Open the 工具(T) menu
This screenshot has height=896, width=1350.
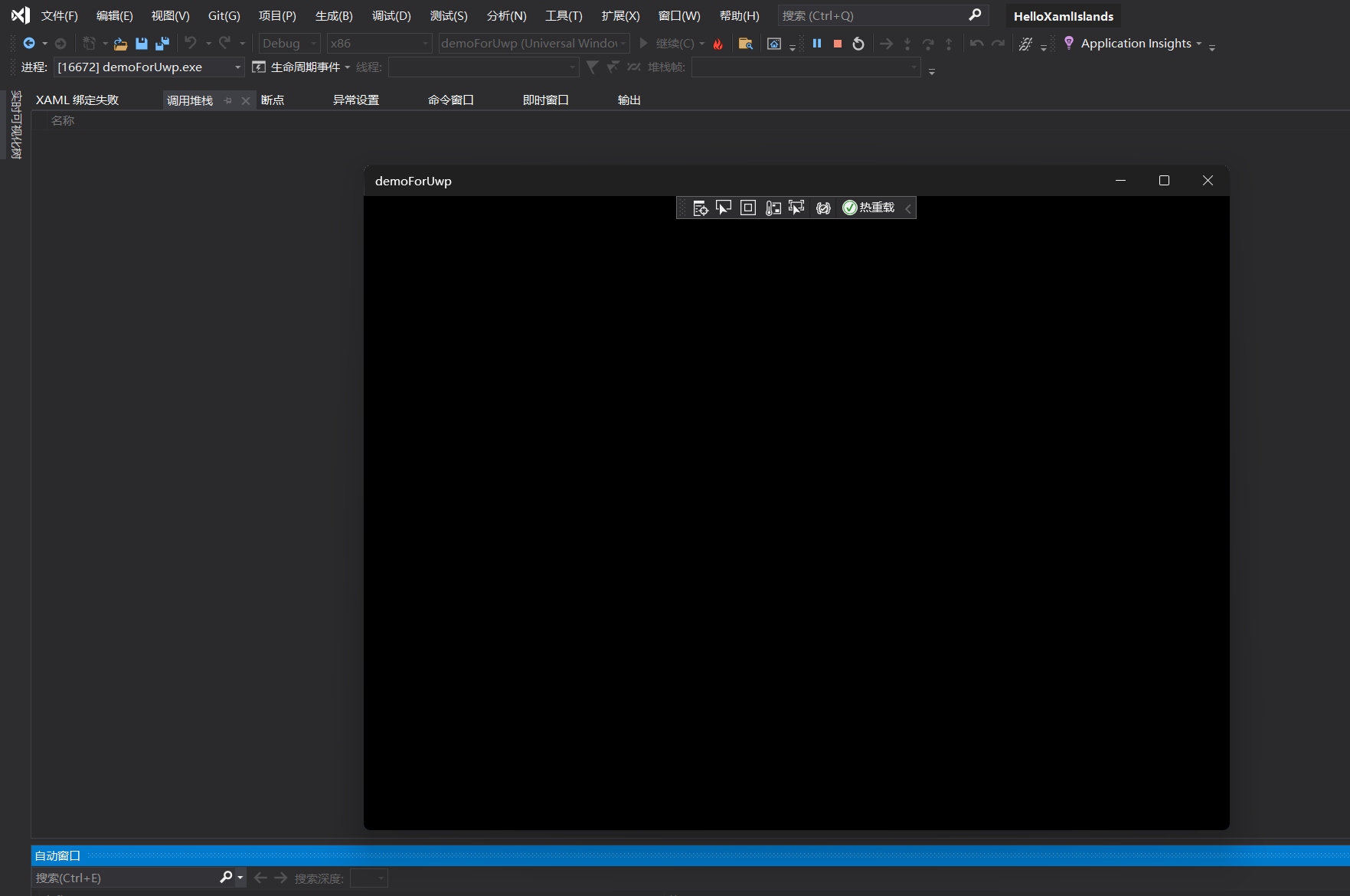click(564, 16)
